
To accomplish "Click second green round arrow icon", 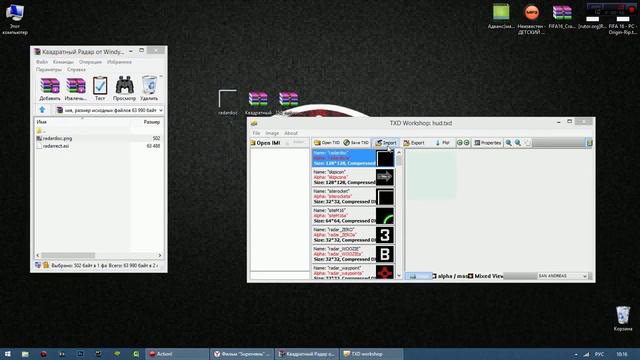I will click(467, 143).
